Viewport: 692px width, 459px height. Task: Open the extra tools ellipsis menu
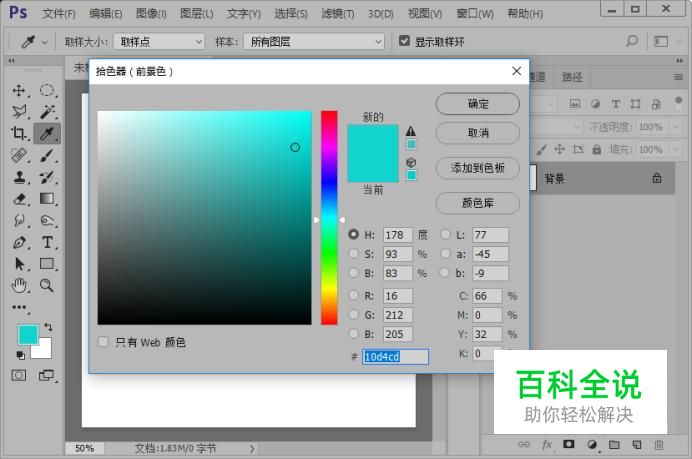click(19, 307)
